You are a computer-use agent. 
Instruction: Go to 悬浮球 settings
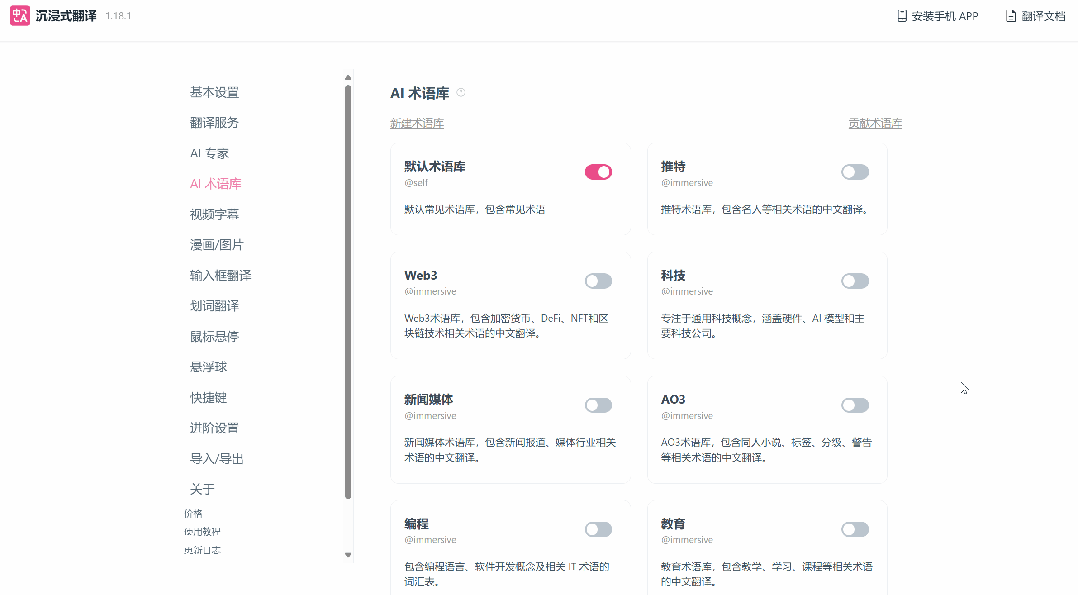(x=208, y=367)
